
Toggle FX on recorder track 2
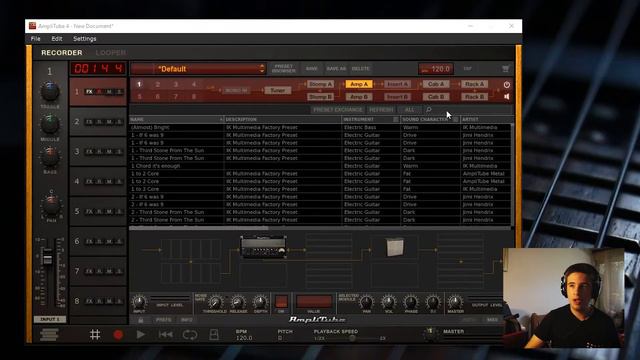(89, 122)
